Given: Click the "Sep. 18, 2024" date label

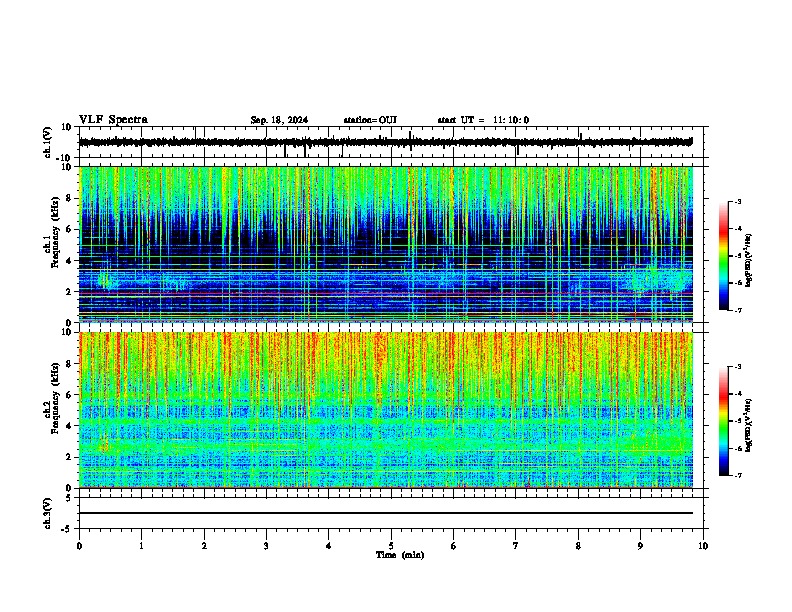Looking at the screenshot, I should (279, 120).
